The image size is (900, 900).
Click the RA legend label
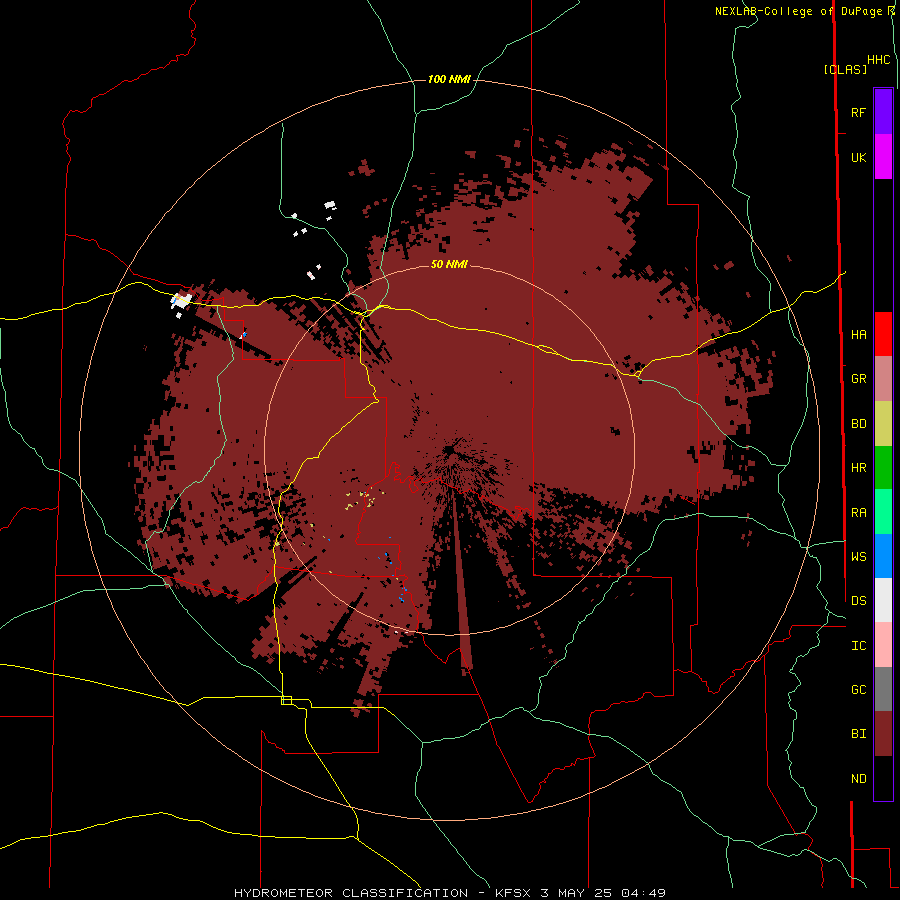pyautogui.click(x=858, y=513)
